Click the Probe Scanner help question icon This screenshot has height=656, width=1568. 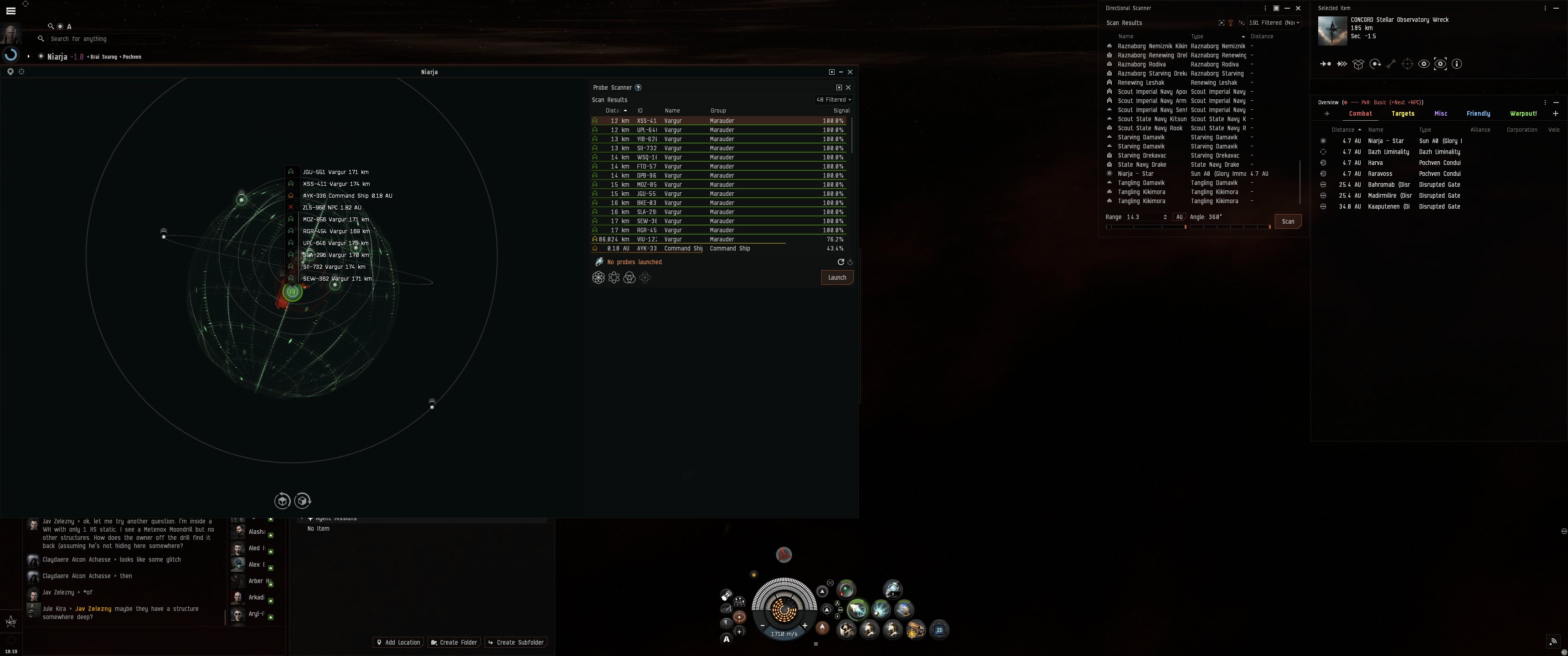click(638, 87)
